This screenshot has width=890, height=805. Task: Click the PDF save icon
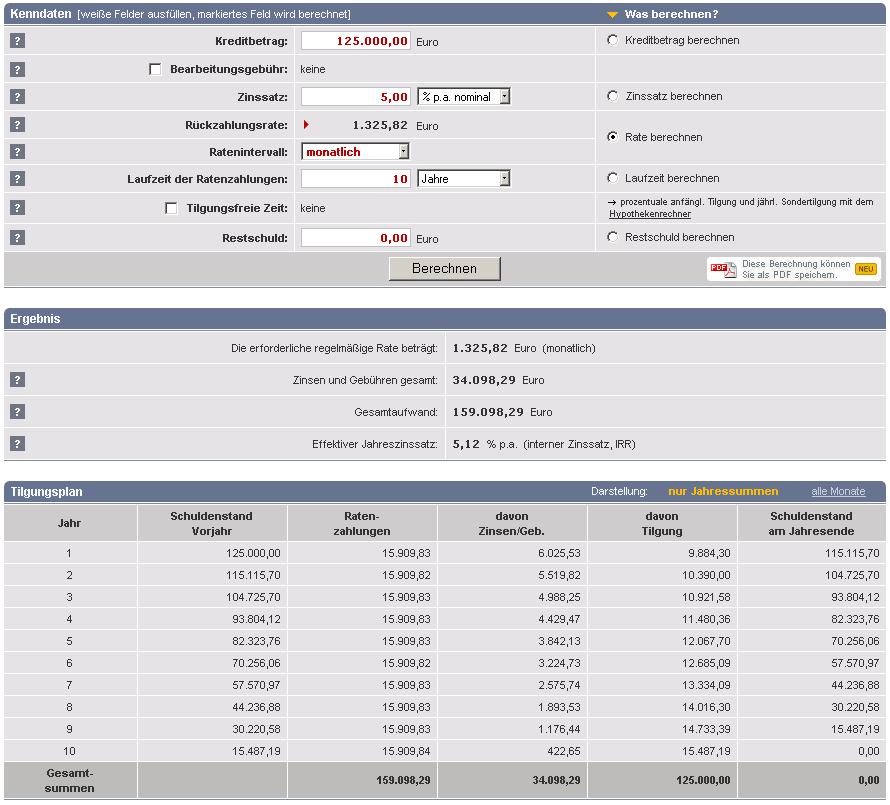pos(723,269)
